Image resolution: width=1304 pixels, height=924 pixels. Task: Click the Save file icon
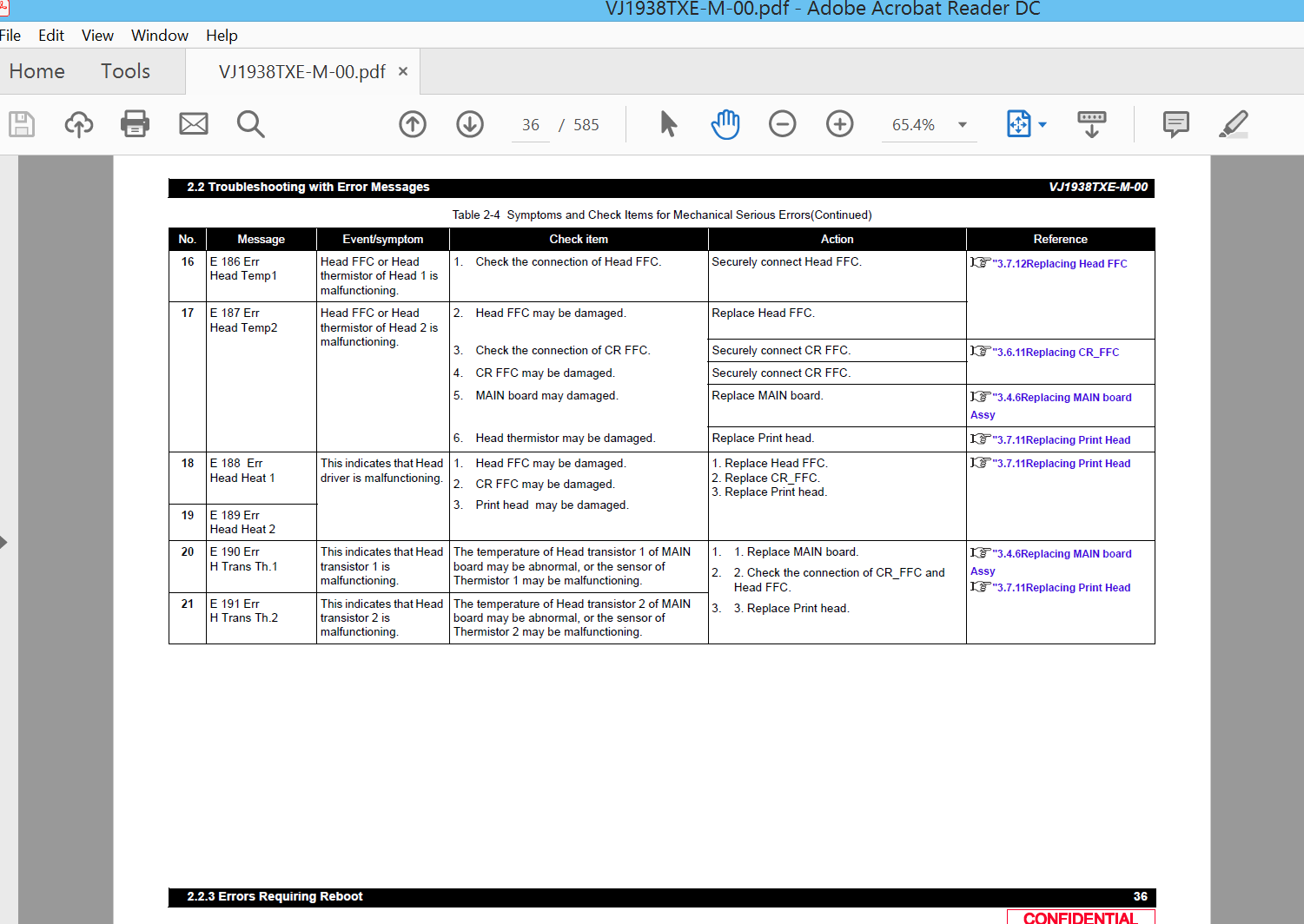tap(22, 124)
